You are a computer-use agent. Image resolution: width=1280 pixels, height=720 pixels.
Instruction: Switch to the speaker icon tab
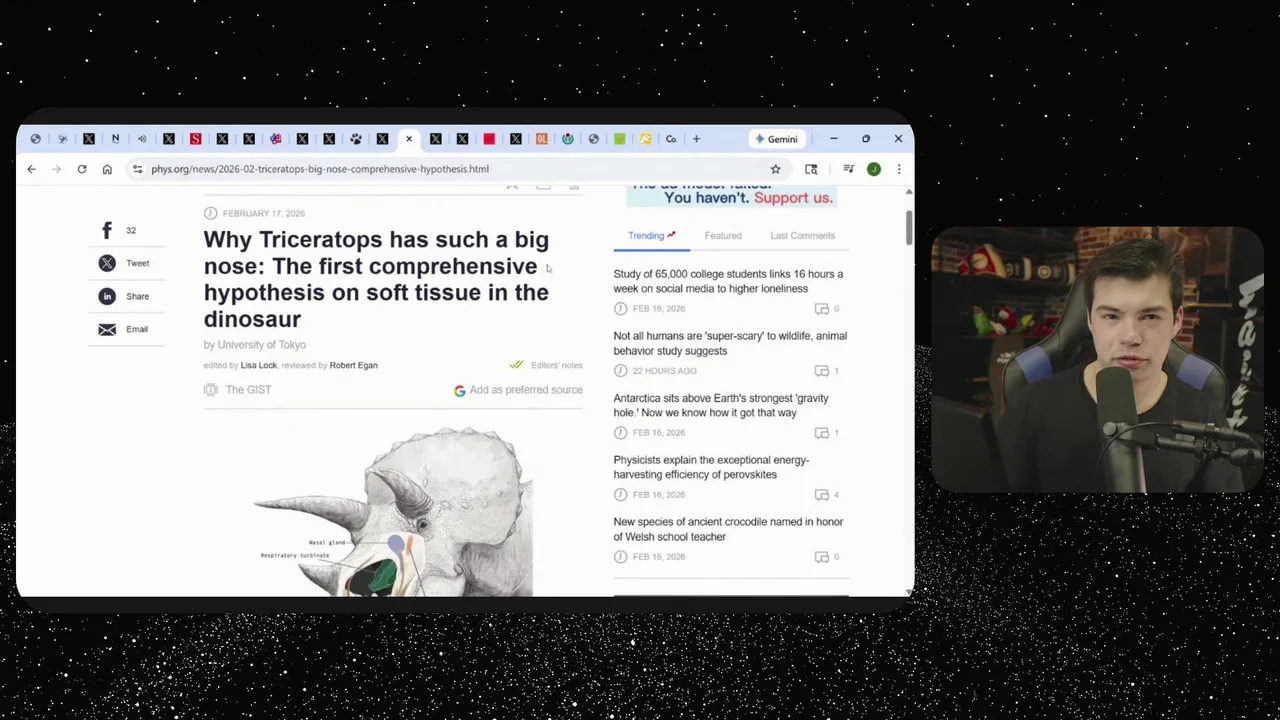click(x=142, y=139)
